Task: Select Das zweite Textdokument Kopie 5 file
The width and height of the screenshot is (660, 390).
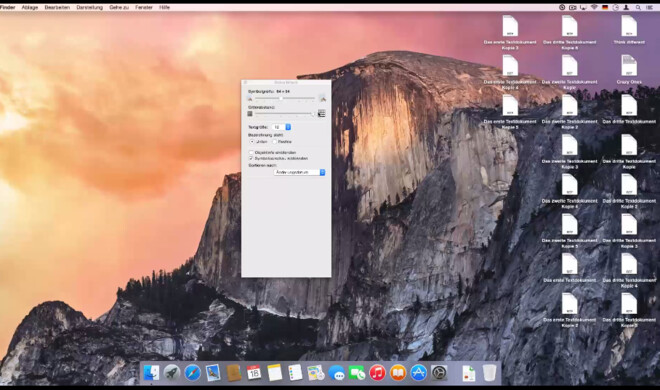Action: 570,231
